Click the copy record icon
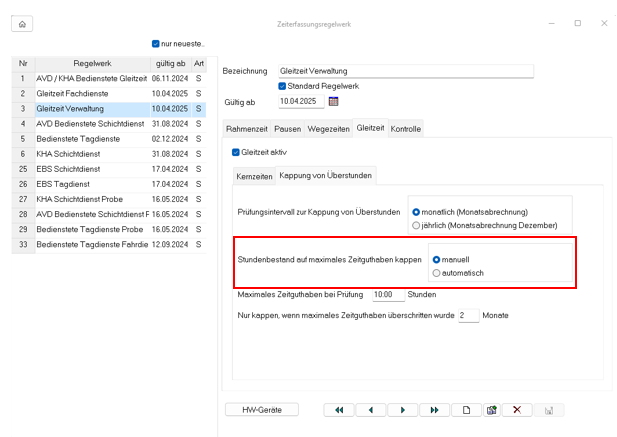The width and height of the screenshot is (617, 437). [491, 410]
